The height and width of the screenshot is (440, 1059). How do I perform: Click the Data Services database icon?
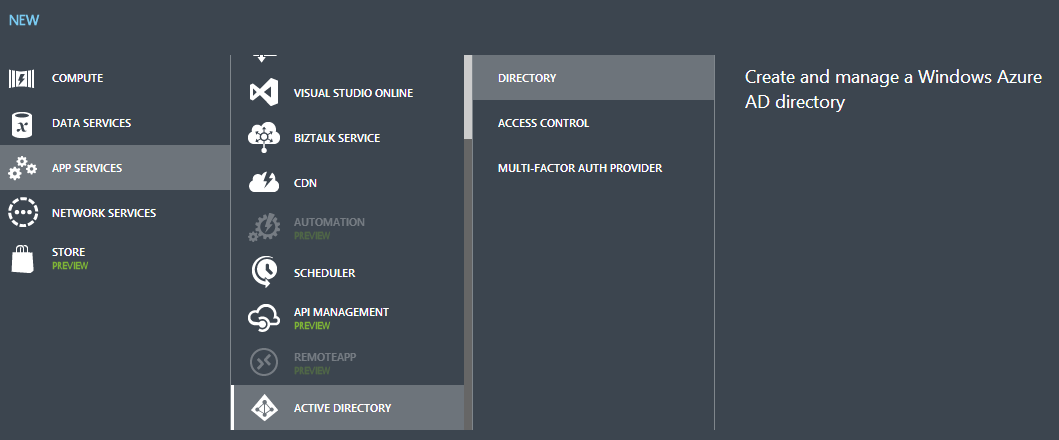point(22,124)
